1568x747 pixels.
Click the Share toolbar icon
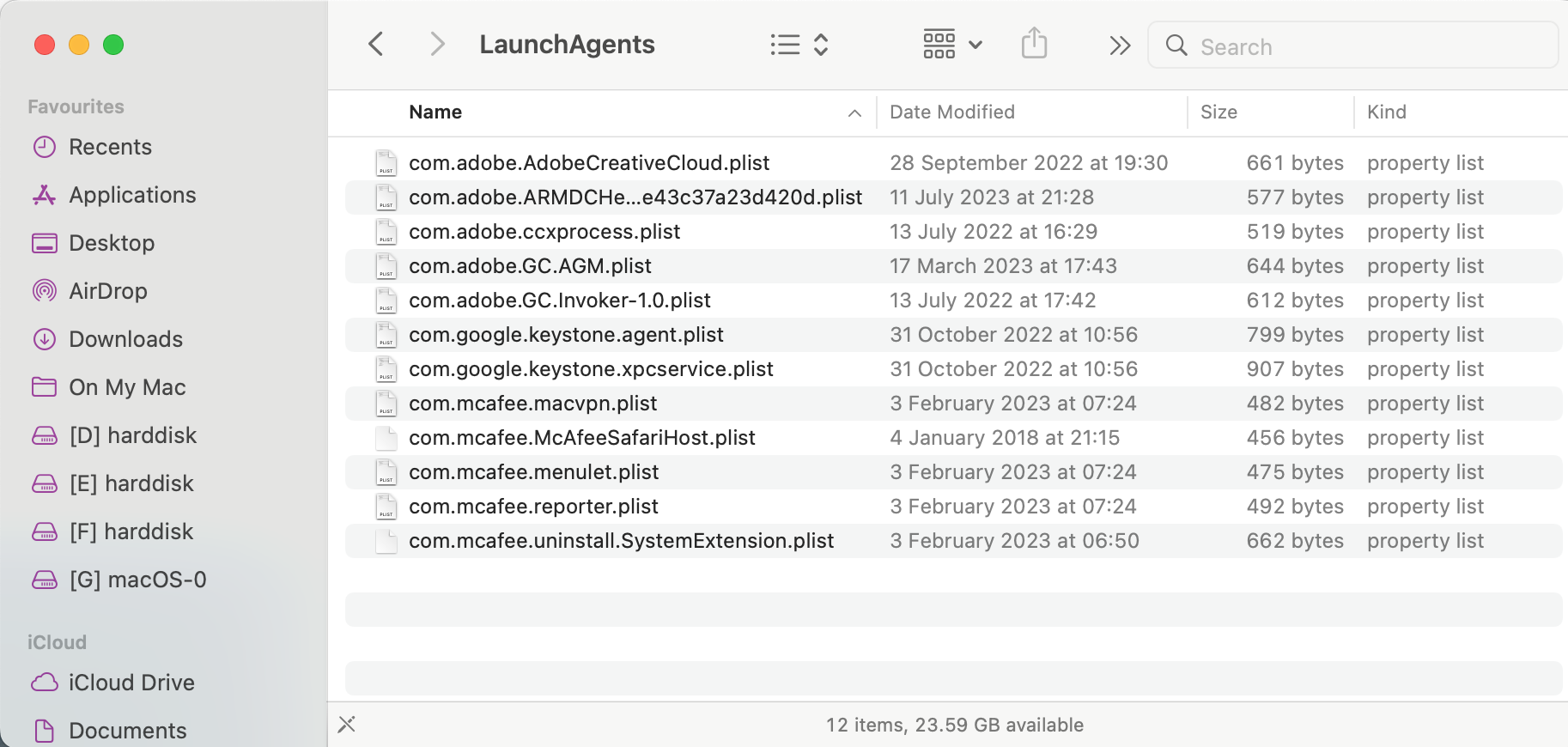coord(1034,43)
